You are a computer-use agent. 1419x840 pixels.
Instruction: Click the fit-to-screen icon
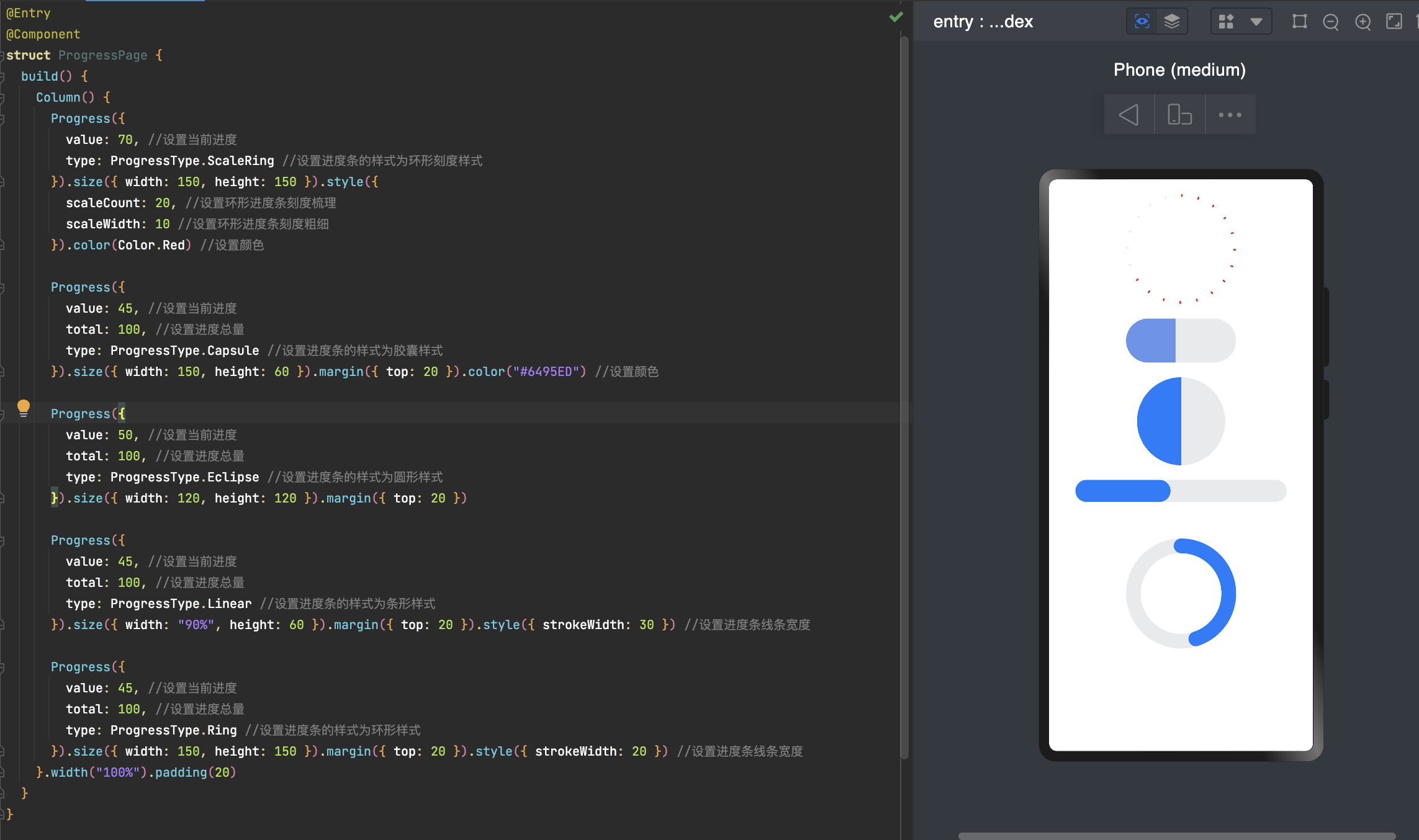tap(1394, 22)
